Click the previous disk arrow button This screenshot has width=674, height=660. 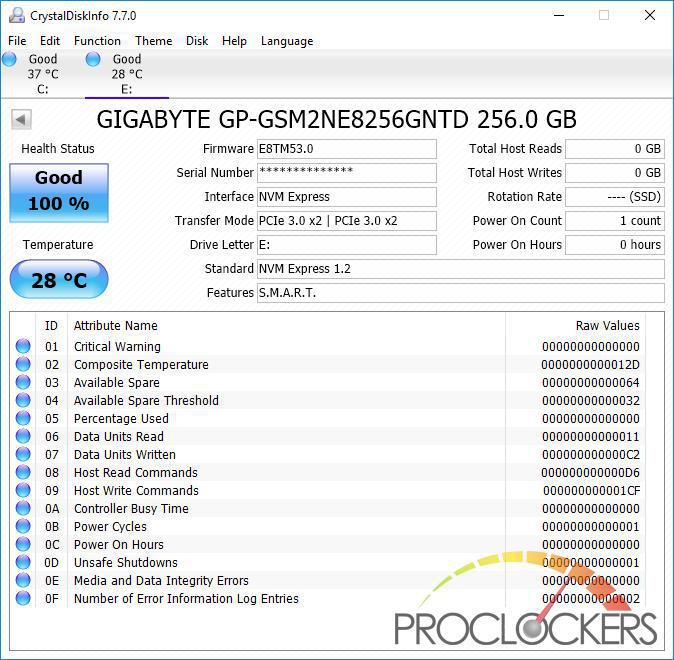21,120
